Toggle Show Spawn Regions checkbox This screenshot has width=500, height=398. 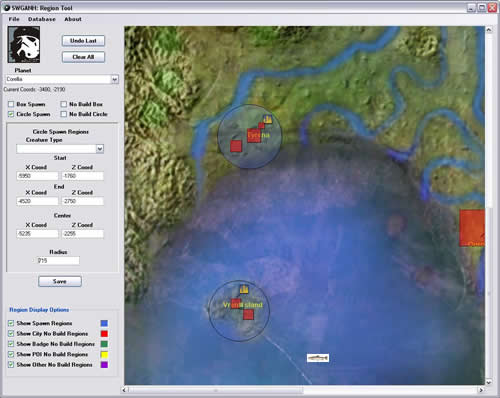pyautogui.click(x=11, y=323)
